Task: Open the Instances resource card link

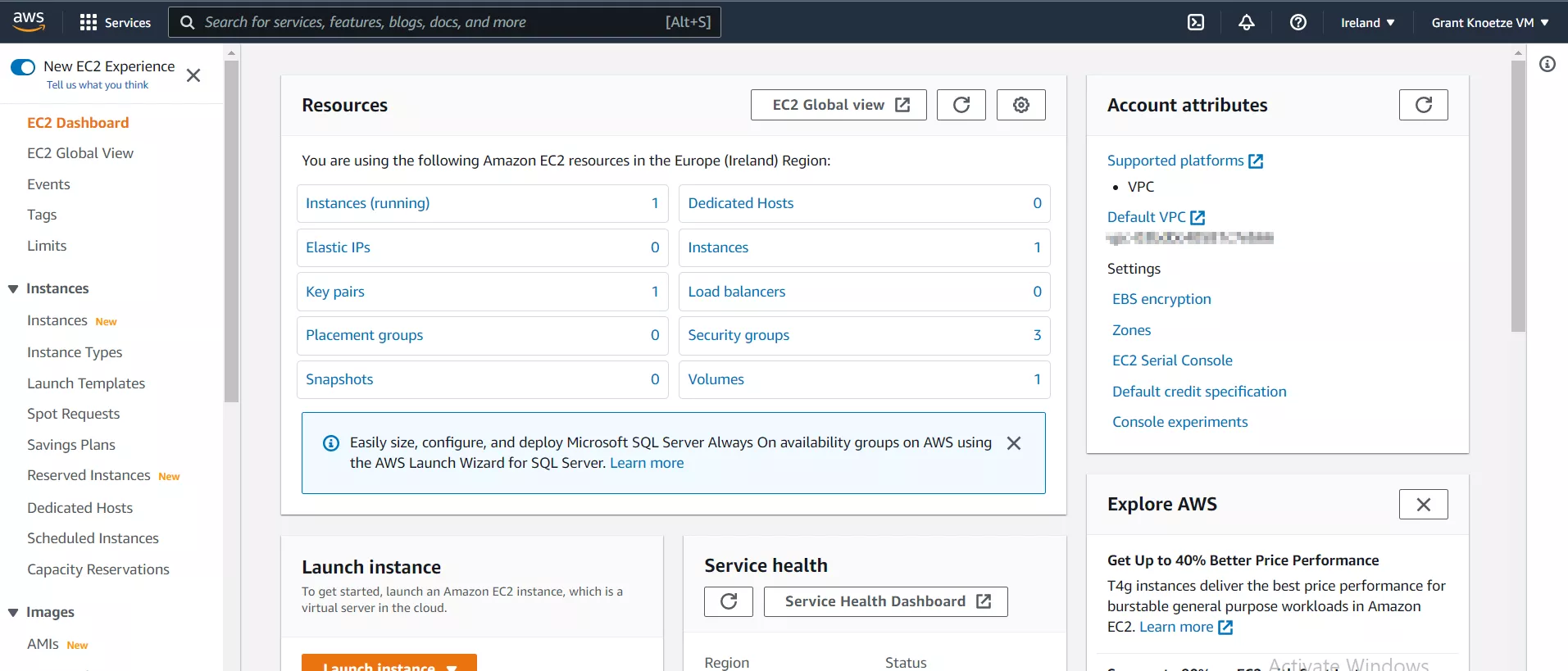Action: coord(718,247)
